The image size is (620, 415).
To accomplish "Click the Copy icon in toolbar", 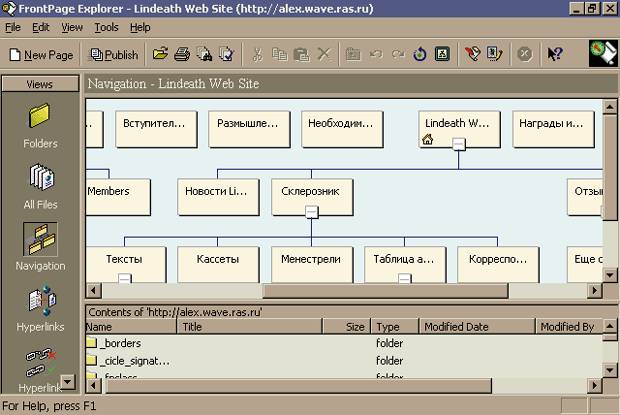I will pos(280,54).
